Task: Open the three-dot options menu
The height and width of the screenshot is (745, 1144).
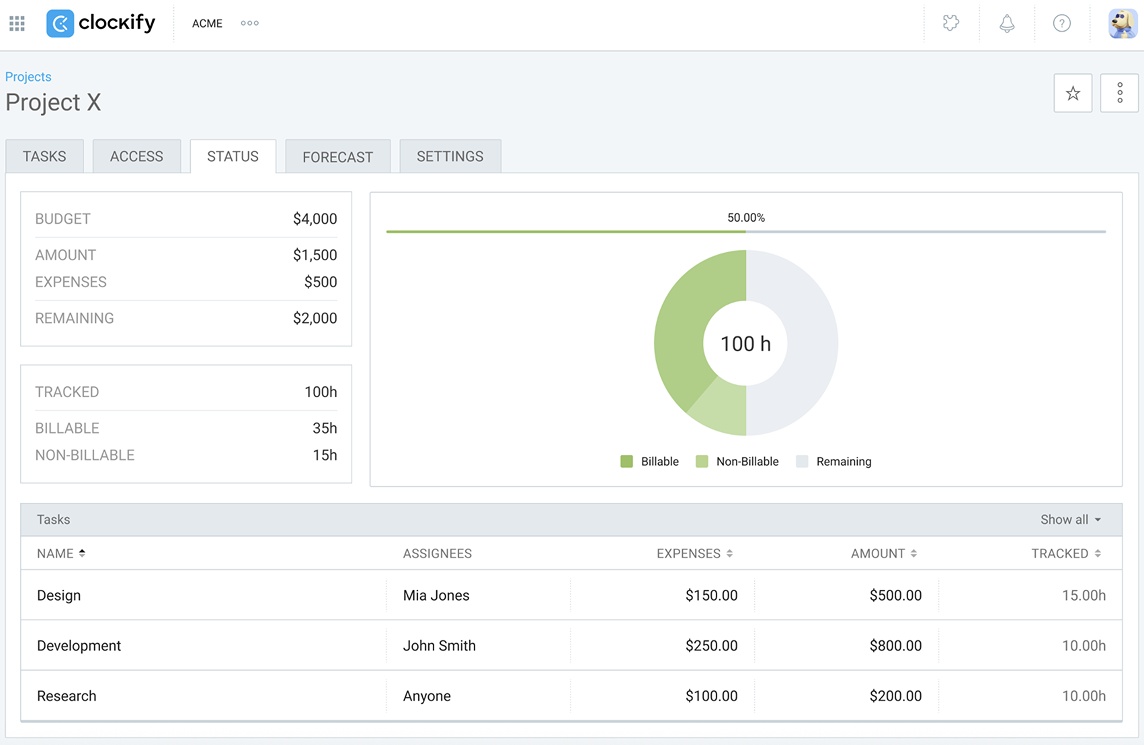Action: click(1119, 92)
